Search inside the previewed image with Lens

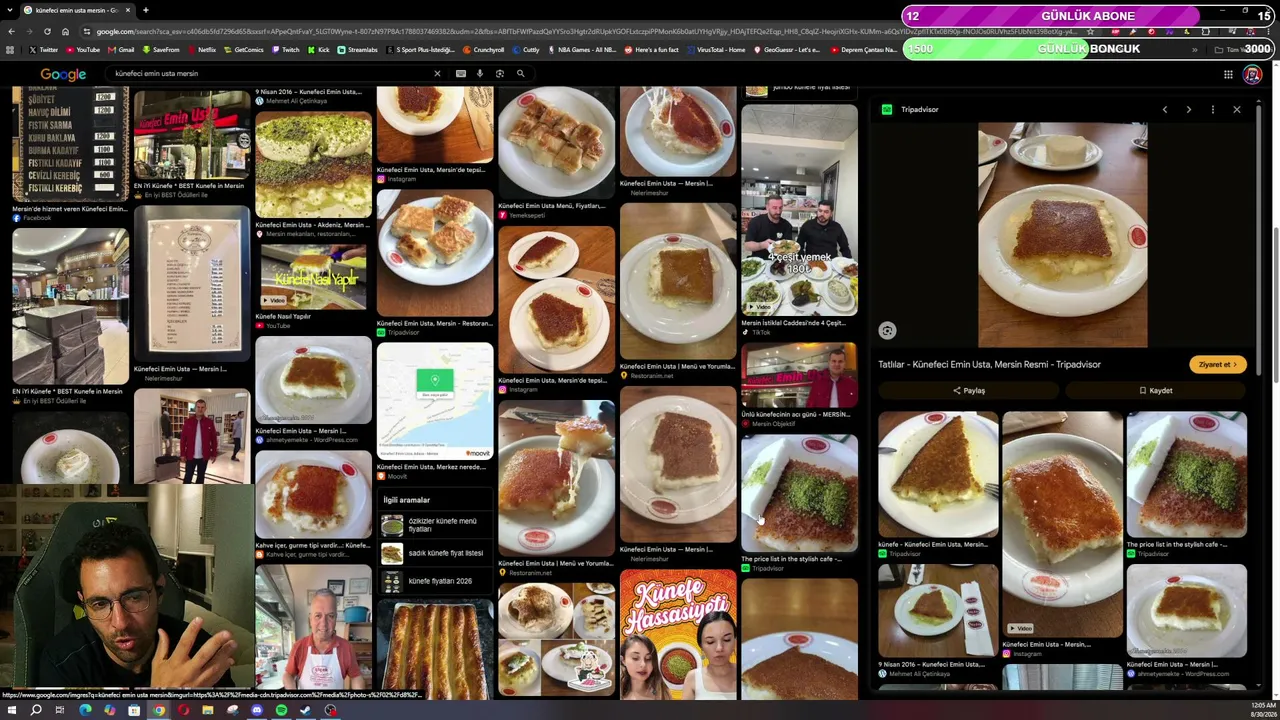click(x=887, y=331)
